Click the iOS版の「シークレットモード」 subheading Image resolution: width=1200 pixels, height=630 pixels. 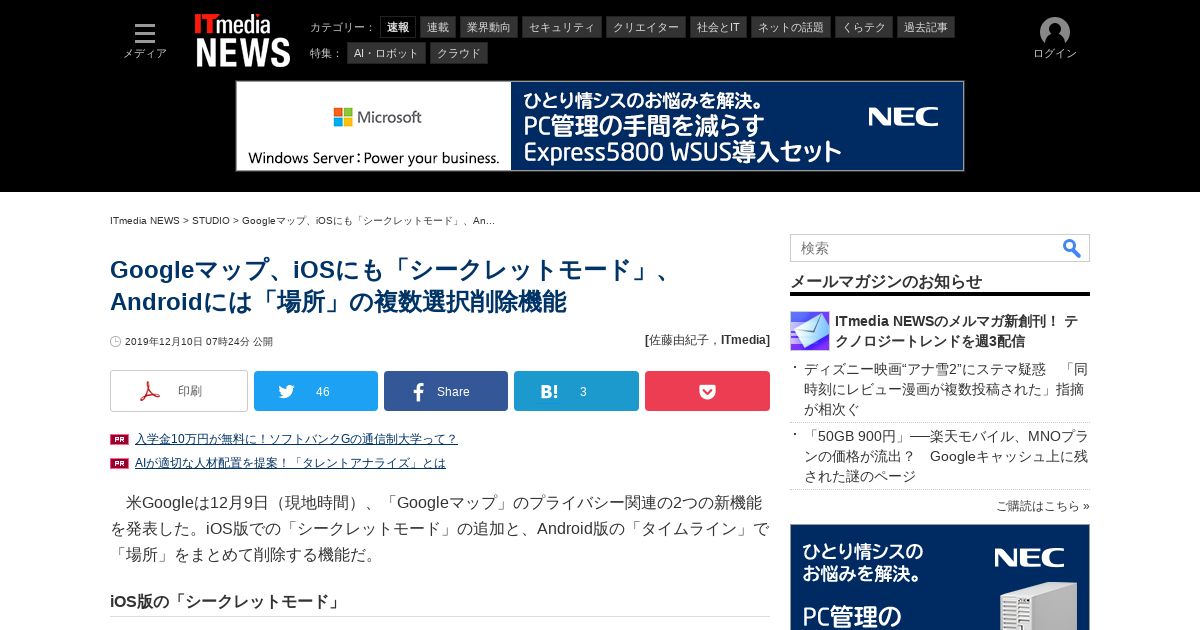(226, 602)
